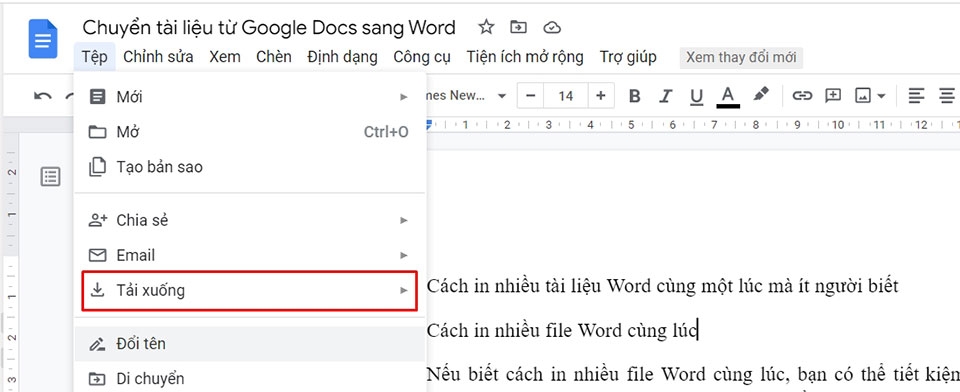
Task: Align text to the left
Action: [916, 96]
